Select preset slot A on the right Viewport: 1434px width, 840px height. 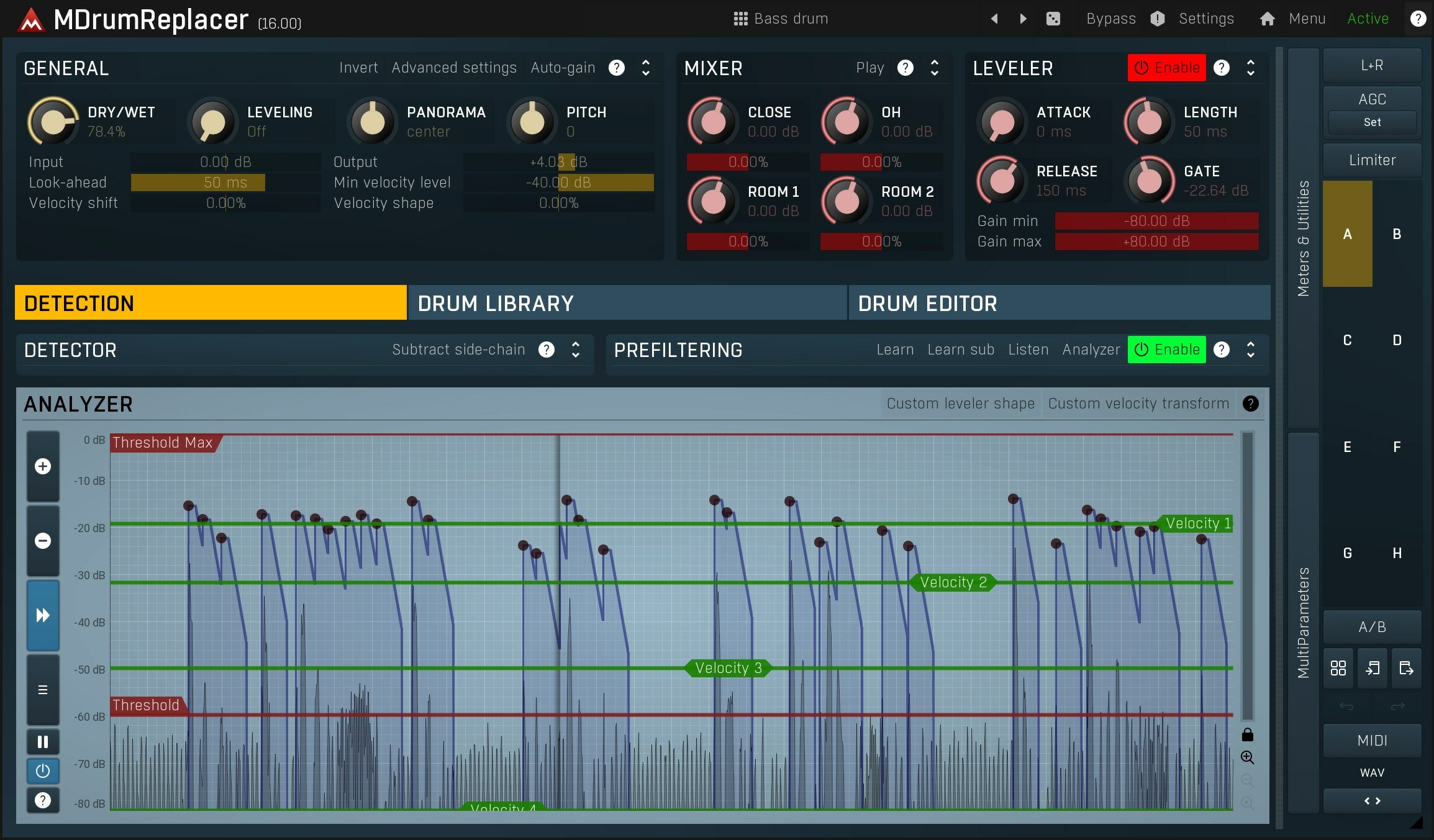point(1347,234)
